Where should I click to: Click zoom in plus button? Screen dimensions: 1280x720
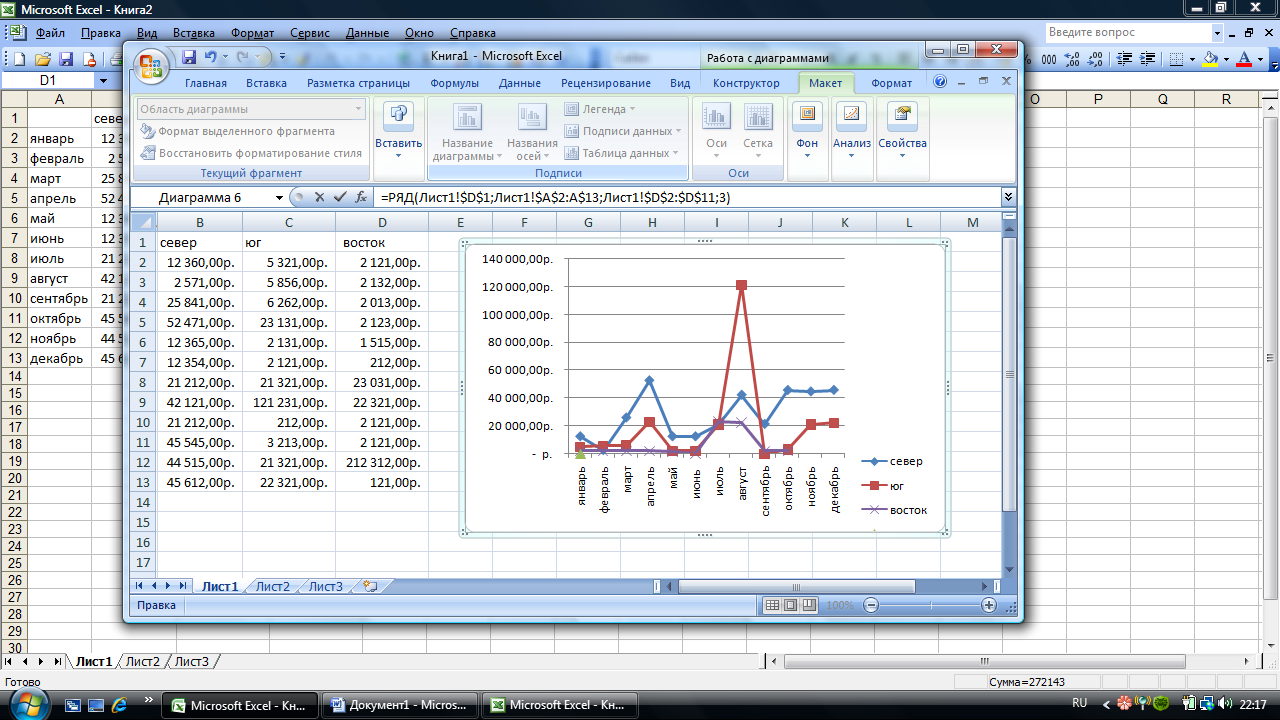989,605
